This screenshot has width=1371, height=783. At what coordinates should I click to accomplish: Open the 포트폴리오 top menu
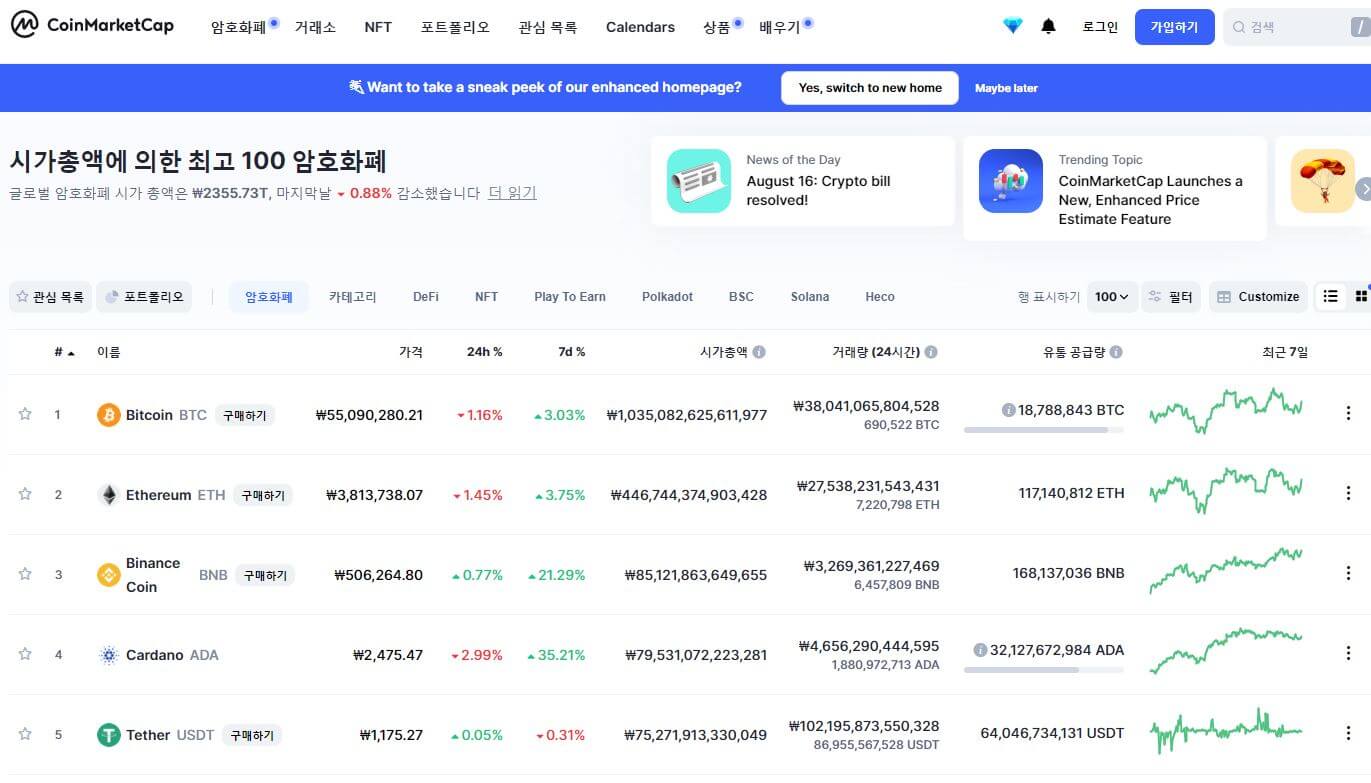coord(455,27)
